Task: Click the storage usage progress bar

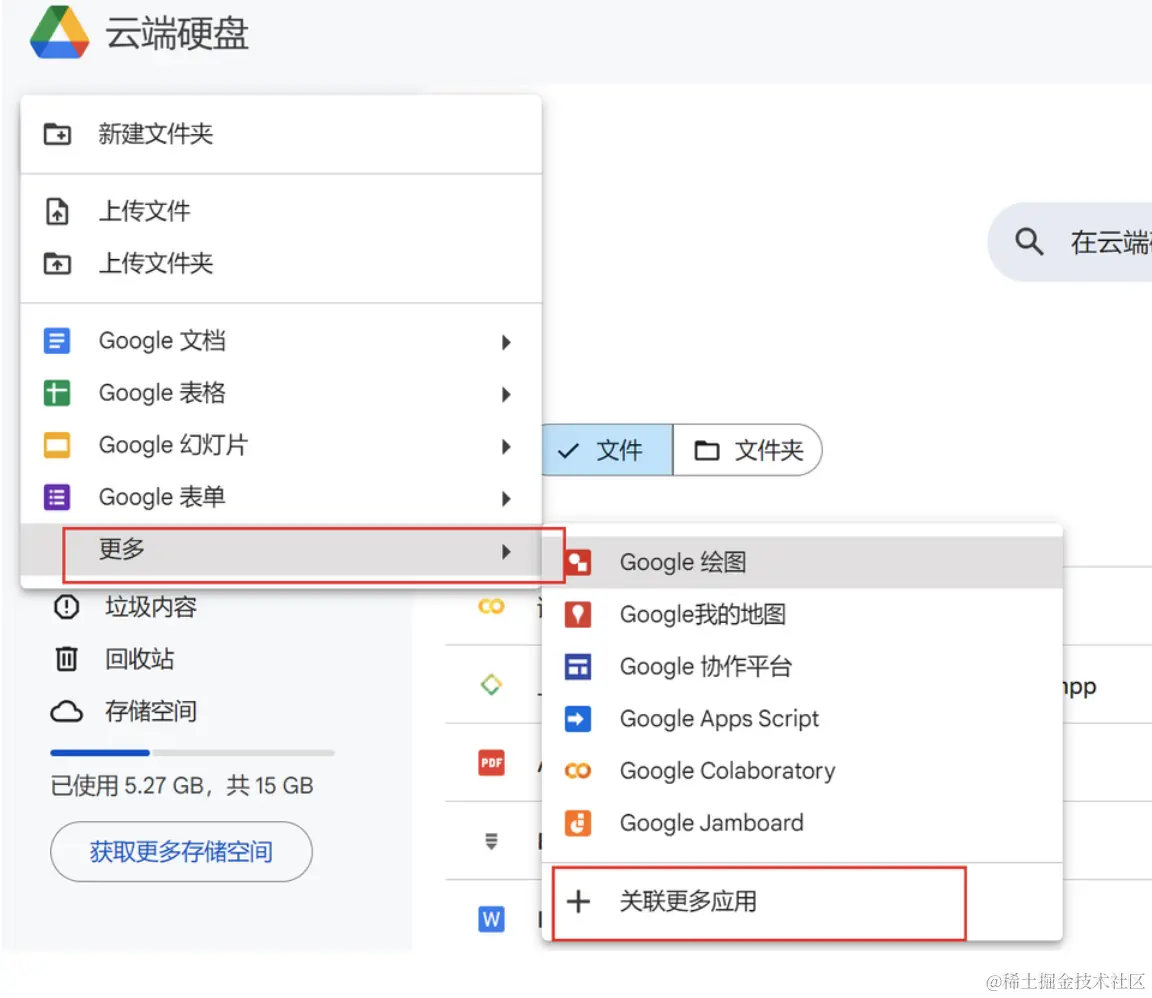Action: click(192, 753)
